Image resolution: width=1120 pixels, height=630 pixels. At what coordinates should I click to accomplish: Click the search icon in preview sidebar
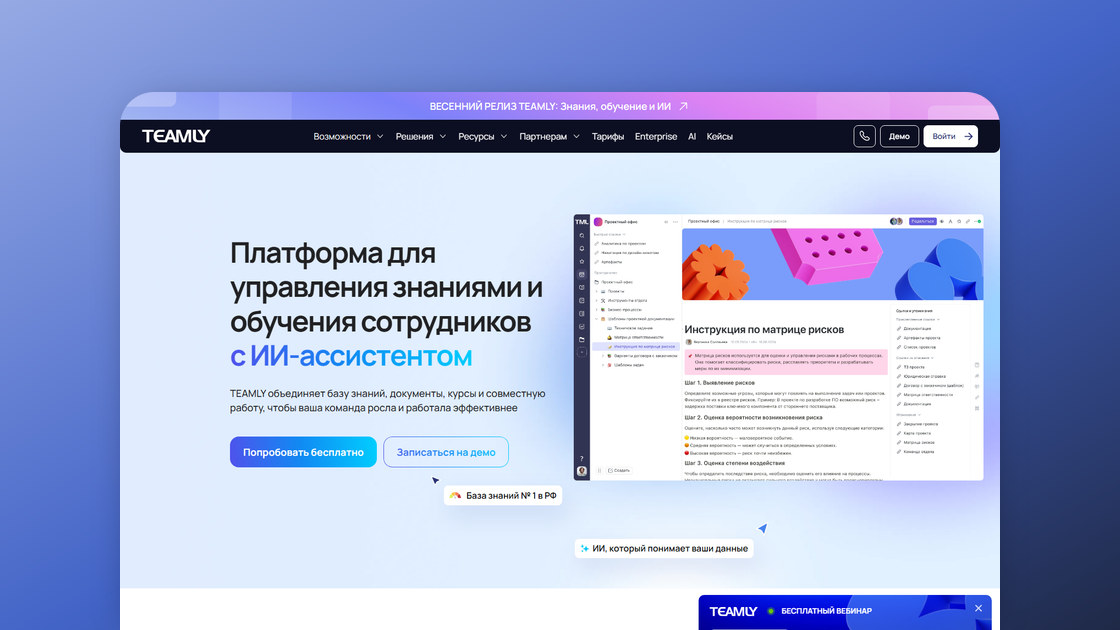[x=581, y=236]
